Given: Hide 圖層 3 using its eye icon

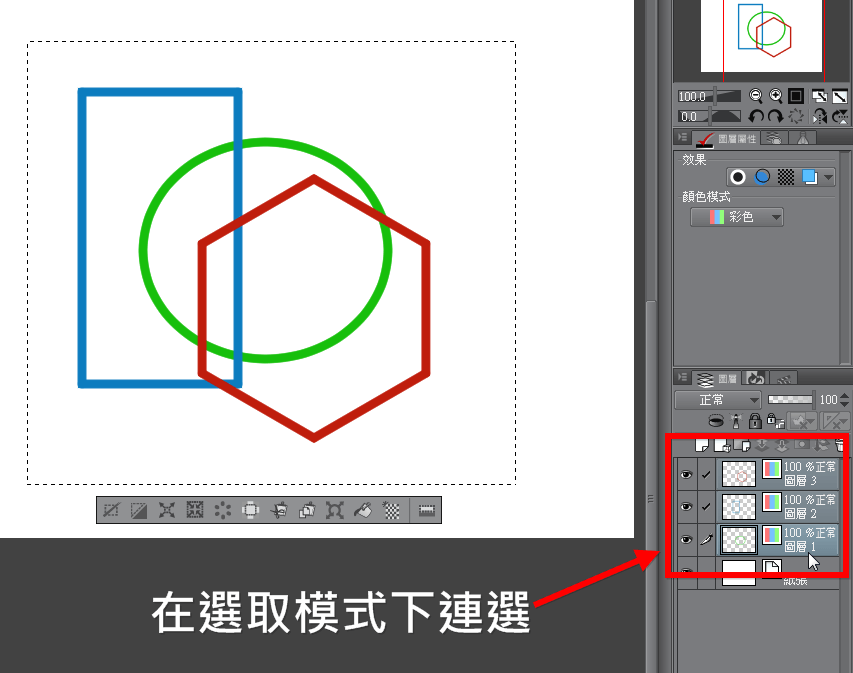Looking at the screenshot, I should point(686,474).
